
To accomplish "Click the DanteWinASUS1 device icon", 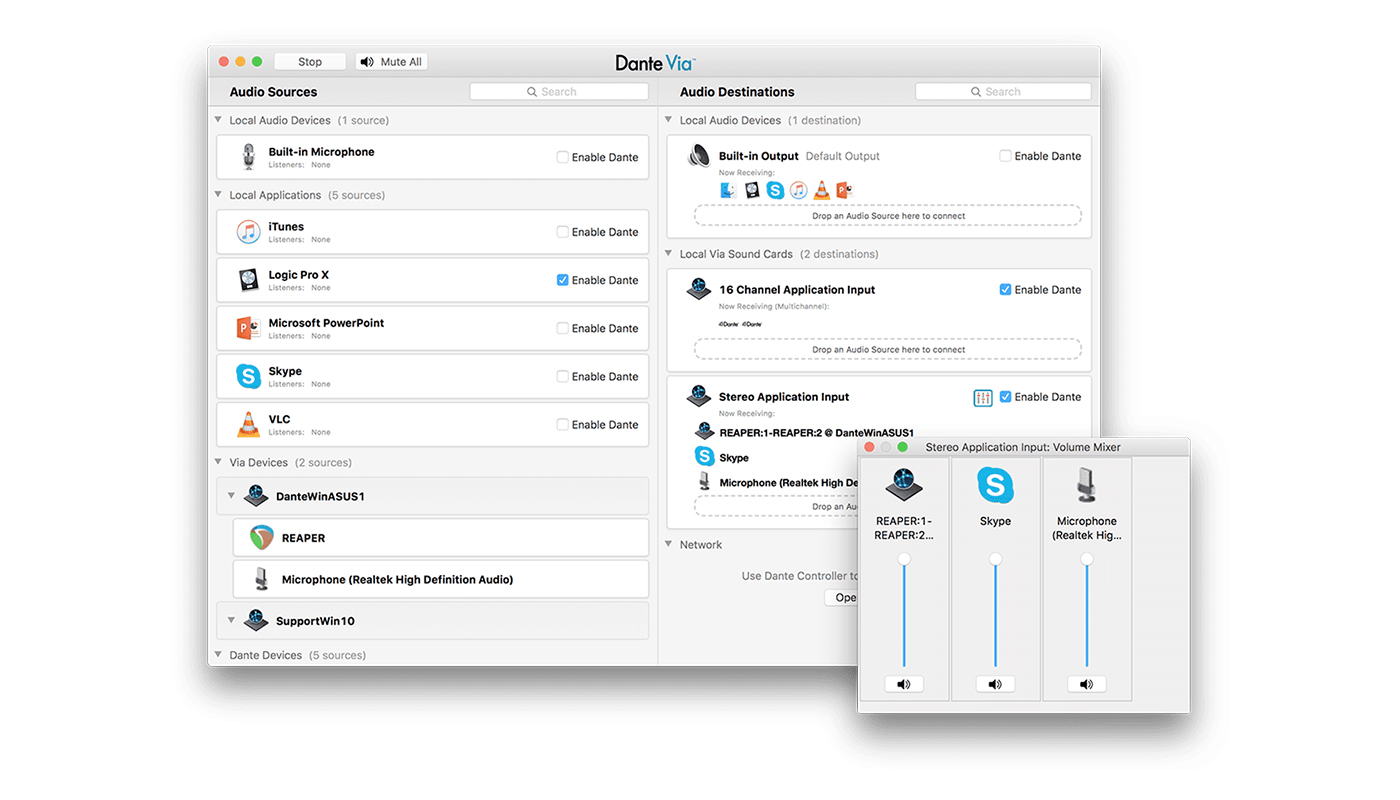I will [x=256, y=496].
